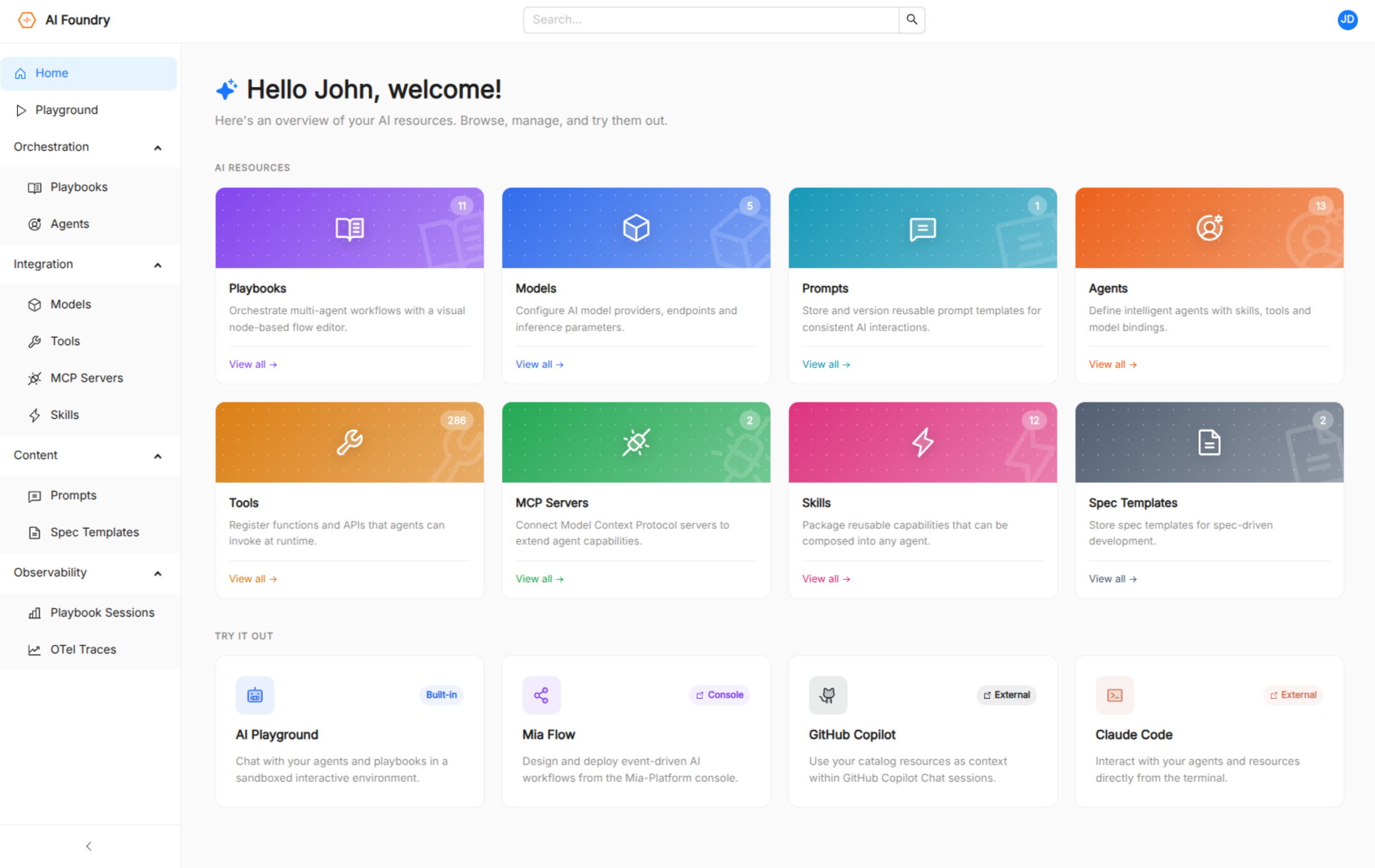Click the sparkle icon beside the greeting
1375x868 pixels.
tap(227, 89)
